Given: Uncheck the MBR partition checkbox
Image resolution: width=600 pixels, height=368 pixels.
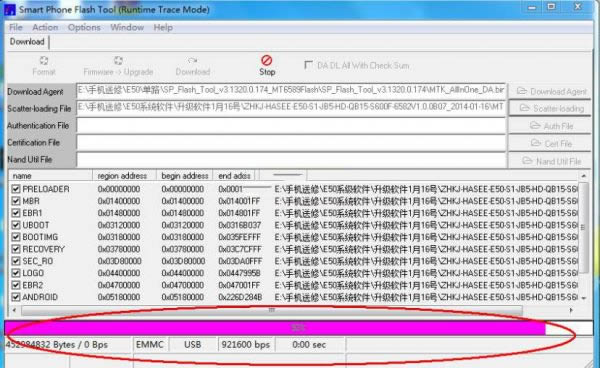Looking at the screenshot, I should coord(16,201).
